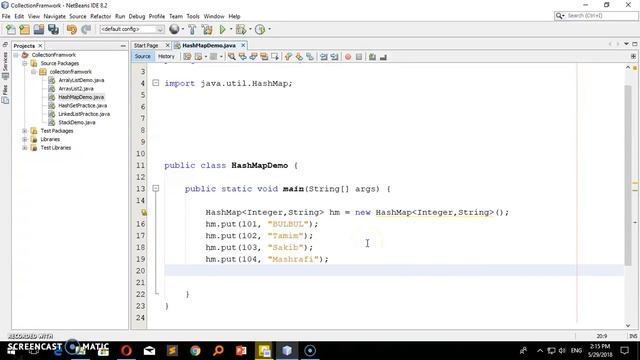This screenshot has height=360, width=640.
Task: Click the Redo toolbar icon
Action: pos(86,29)
